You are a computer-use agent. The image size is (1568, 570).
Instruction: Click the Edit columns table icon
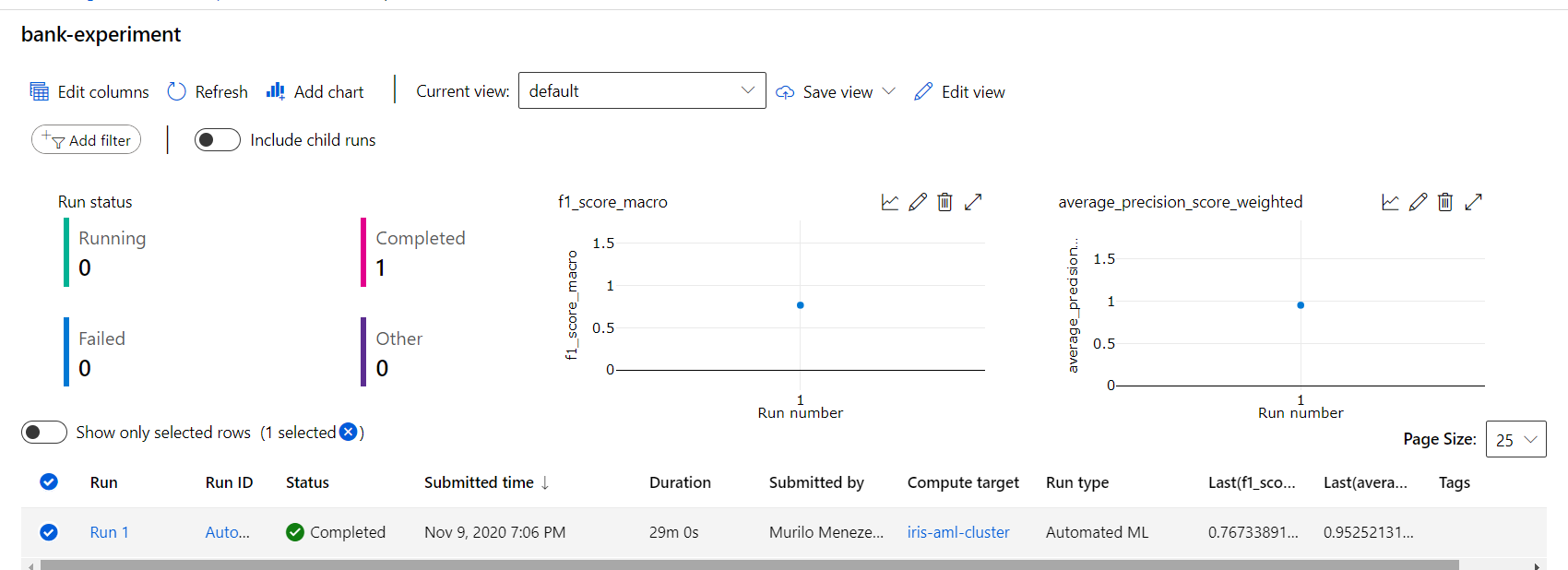(40, 91)
